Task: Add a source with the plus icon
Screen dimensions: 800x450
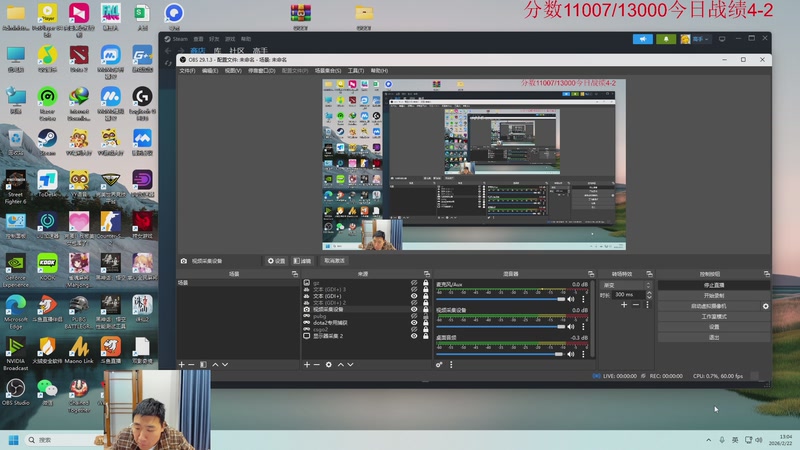Action: point(307,365)
